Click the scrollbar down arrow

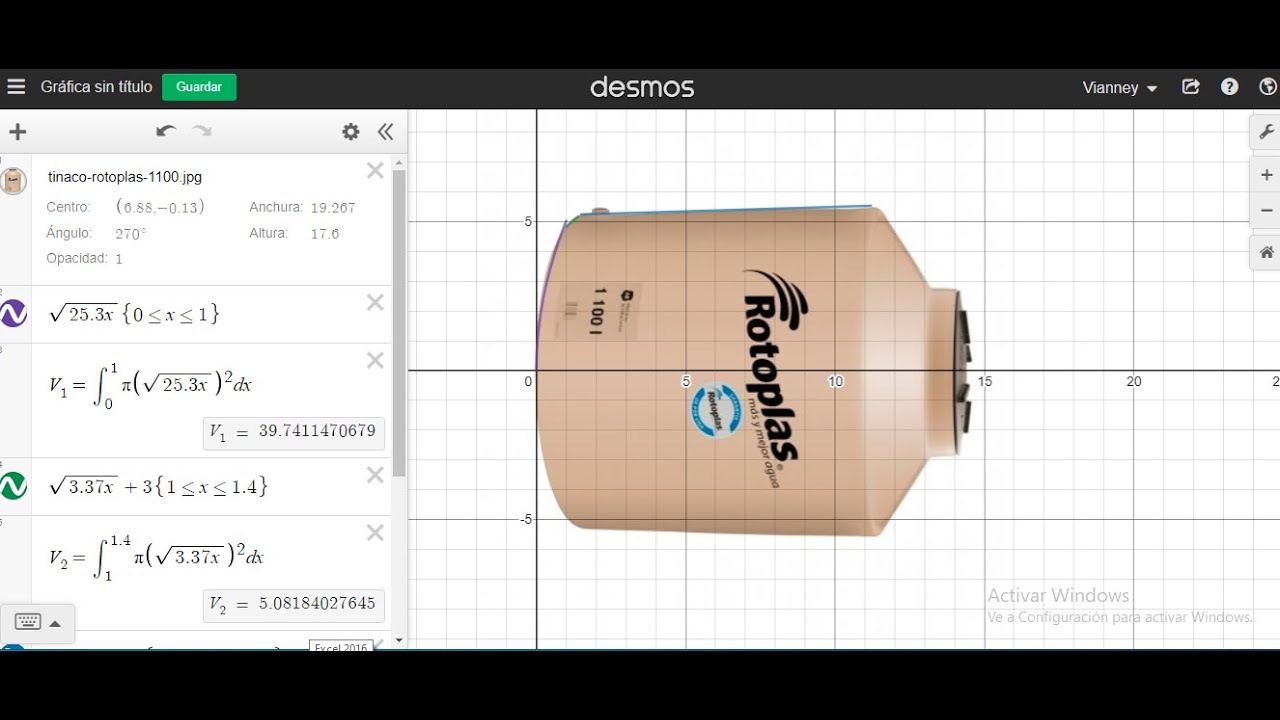pyautogui.click(x=399, y=640)
